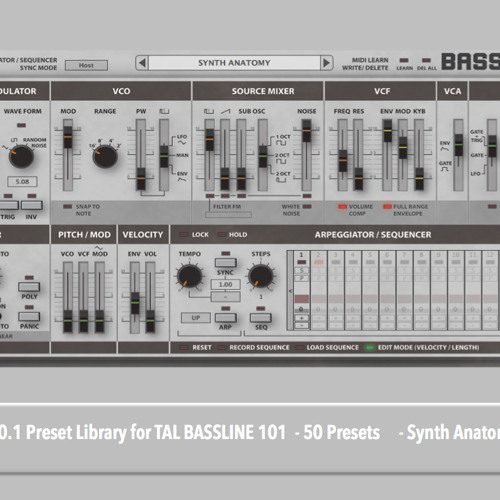Adjust the LFO waveform knob
The height and width of the screenshot is (500, 500).
tap(21, 156)
